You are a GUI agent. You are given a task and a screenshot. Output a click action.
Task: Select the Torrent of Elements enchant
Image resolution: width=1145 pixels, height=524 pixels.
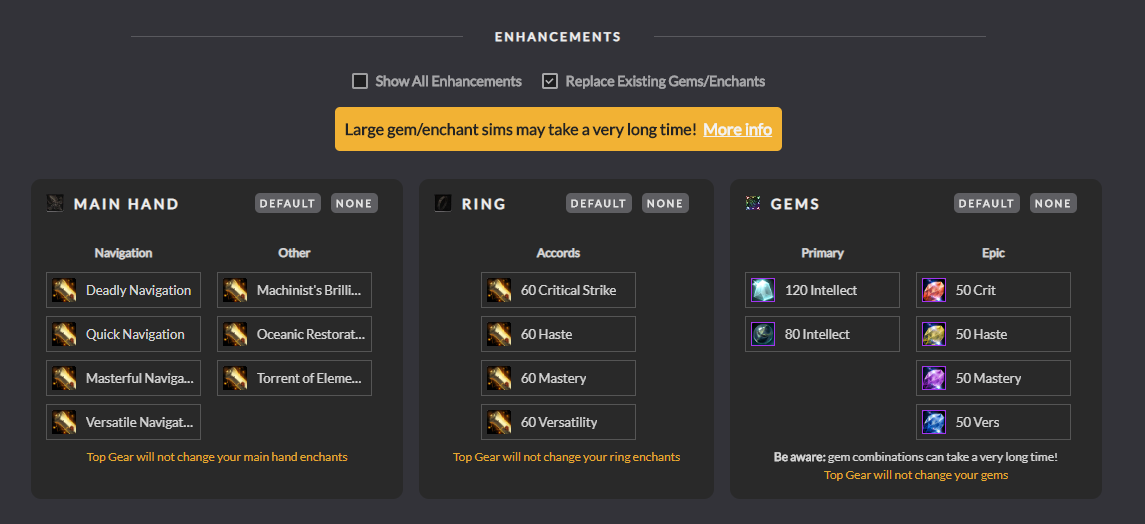tap(294, 378)
